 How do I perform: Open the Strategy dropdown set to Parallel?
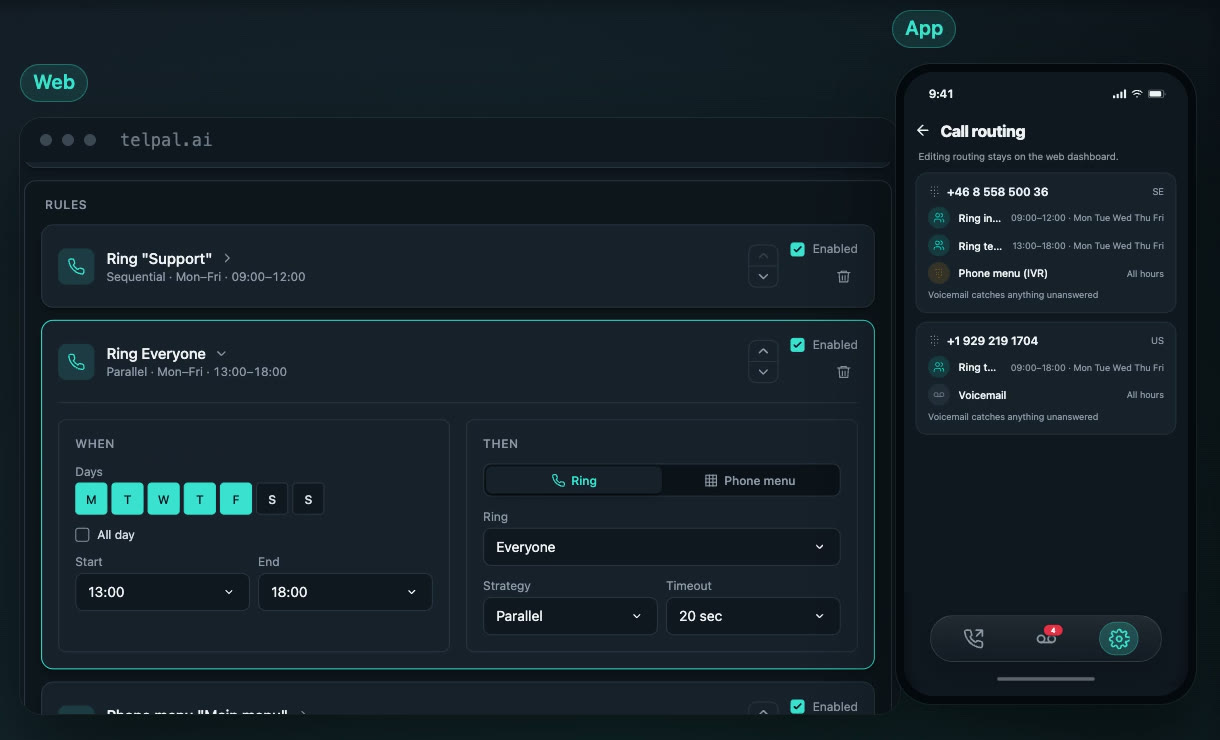[x=570, y=616]
